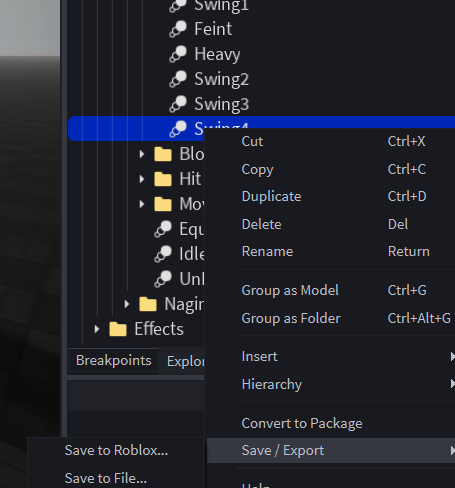The width and height of the screenshot is (455, 488).
Task: Click the Swing3 animation icon
Action: [178, 104]
